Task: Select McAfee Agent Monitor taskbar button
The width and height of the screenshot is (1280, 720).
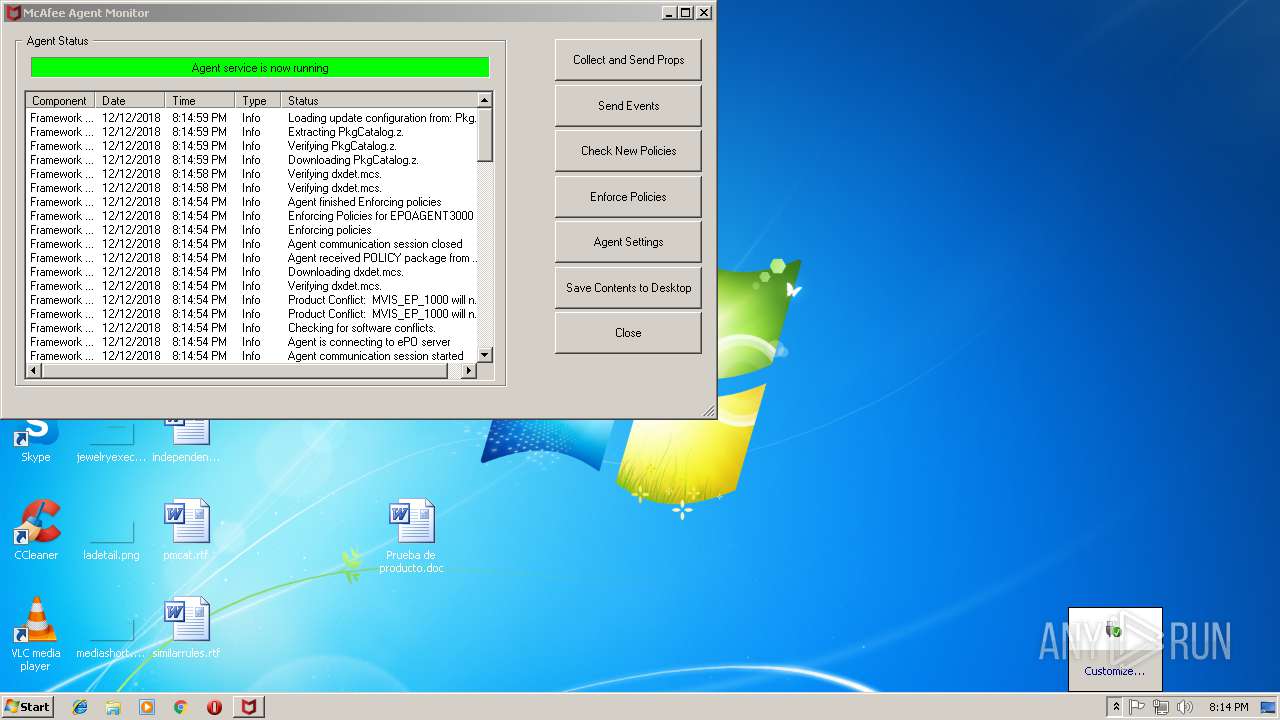Action: pos(249,707)
